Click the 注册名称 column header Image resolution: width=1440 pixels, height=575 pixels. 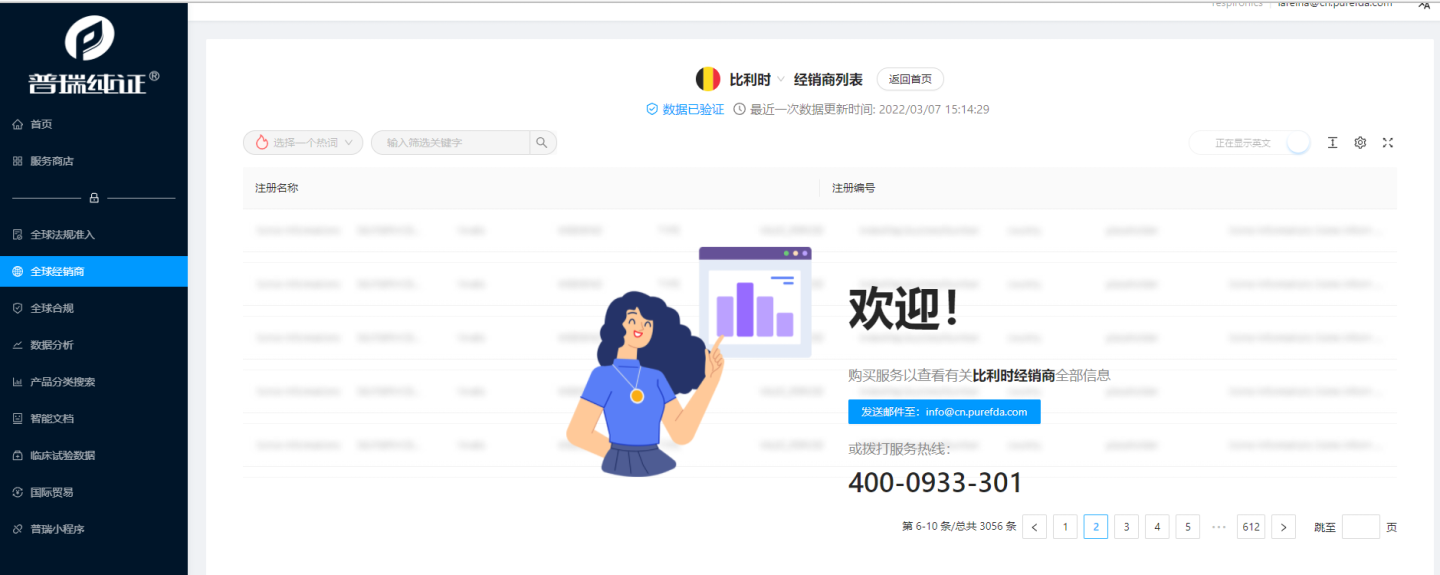(x=531, y=188)
